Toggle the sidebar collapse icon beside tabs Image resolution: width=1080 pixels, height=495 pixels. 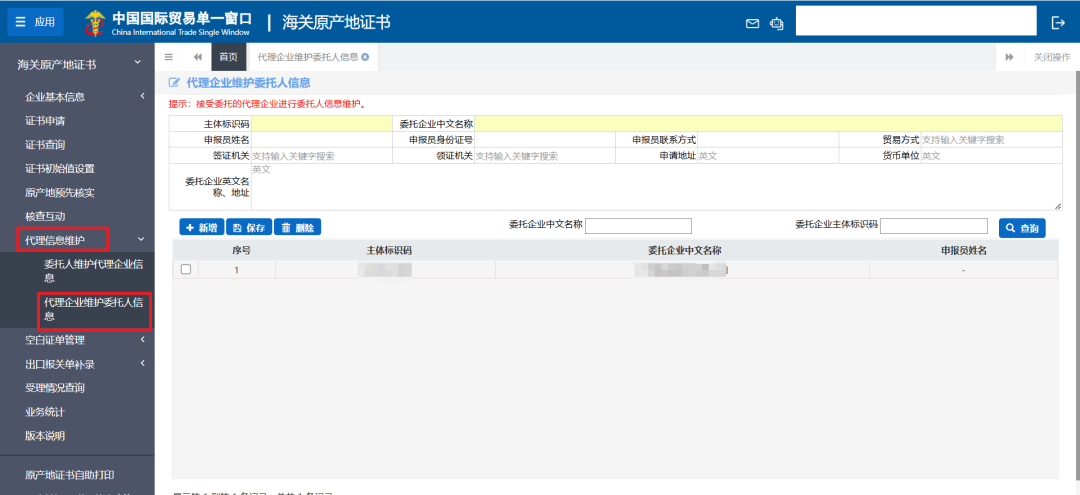[169, 57]
